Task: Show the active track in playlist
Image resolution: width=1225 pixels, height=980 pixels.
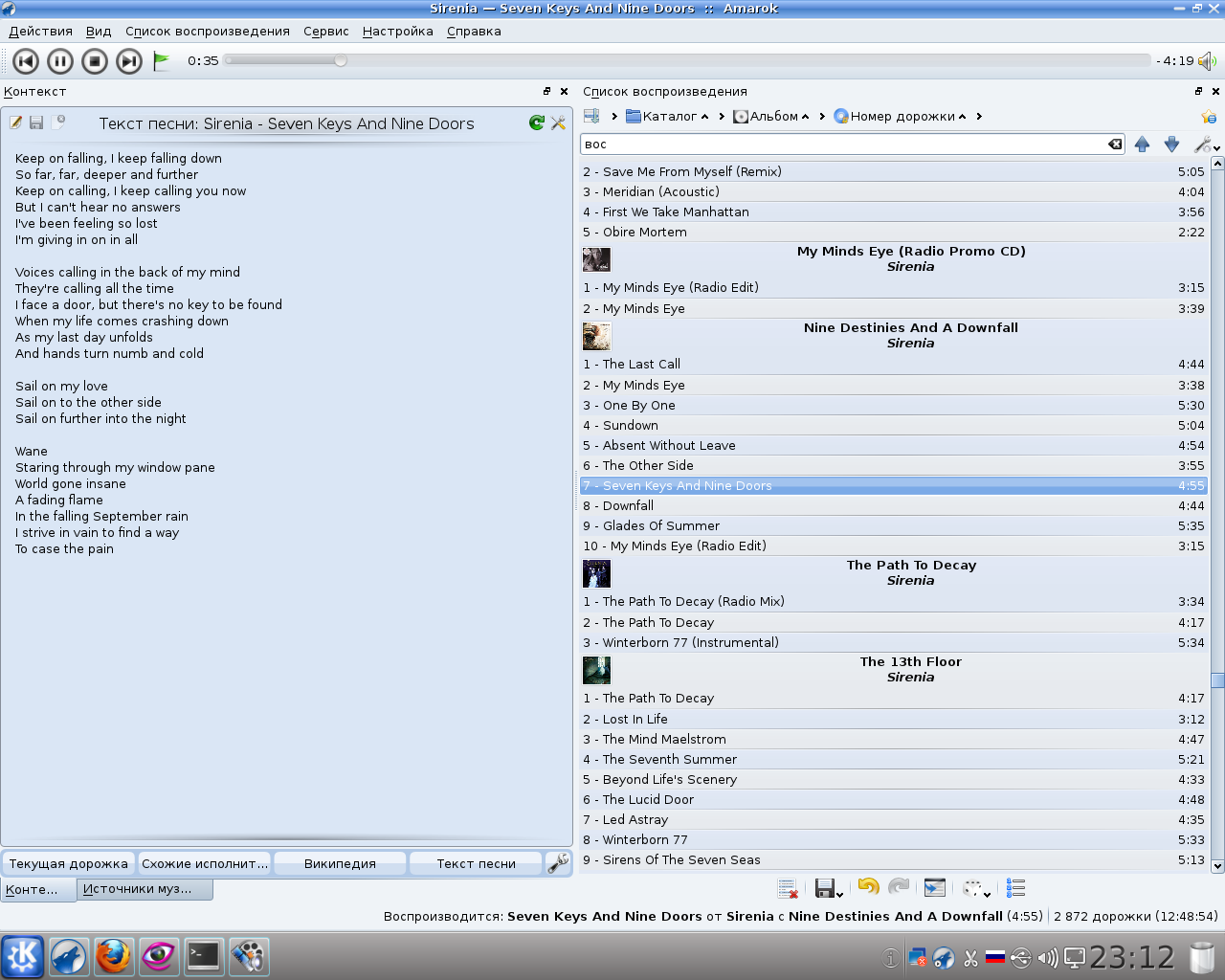Action: click(935, 888)
